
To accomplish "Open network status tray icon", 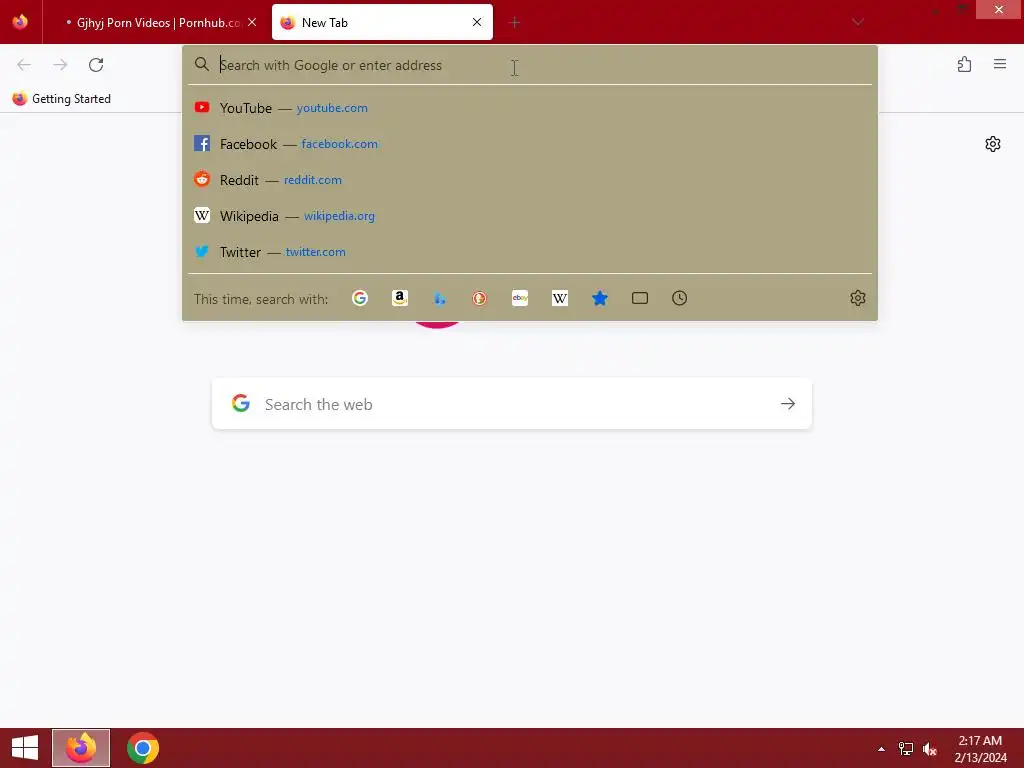I will click(x=906, y=748).
